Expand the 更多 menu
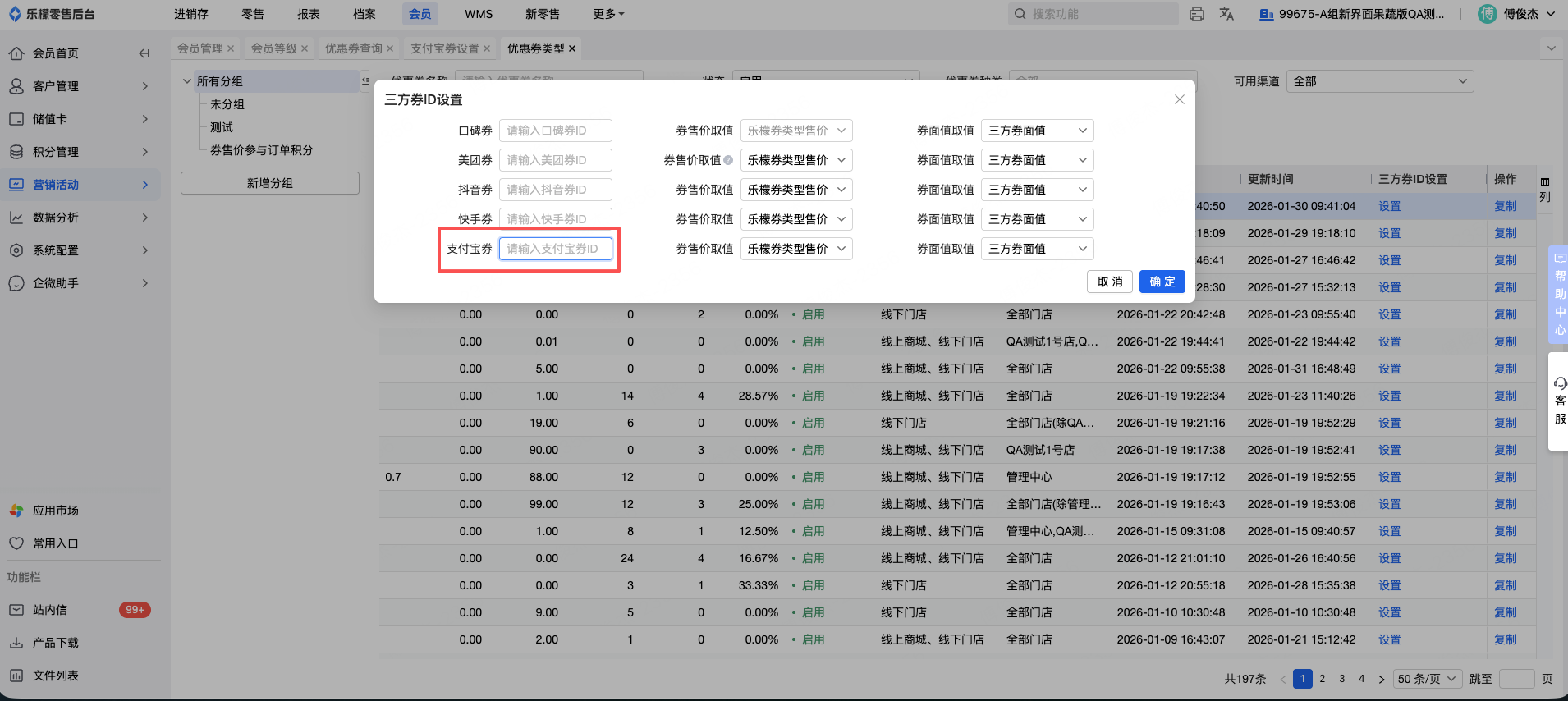This screenshot has width=1568, height=701. tap(608, 14)
